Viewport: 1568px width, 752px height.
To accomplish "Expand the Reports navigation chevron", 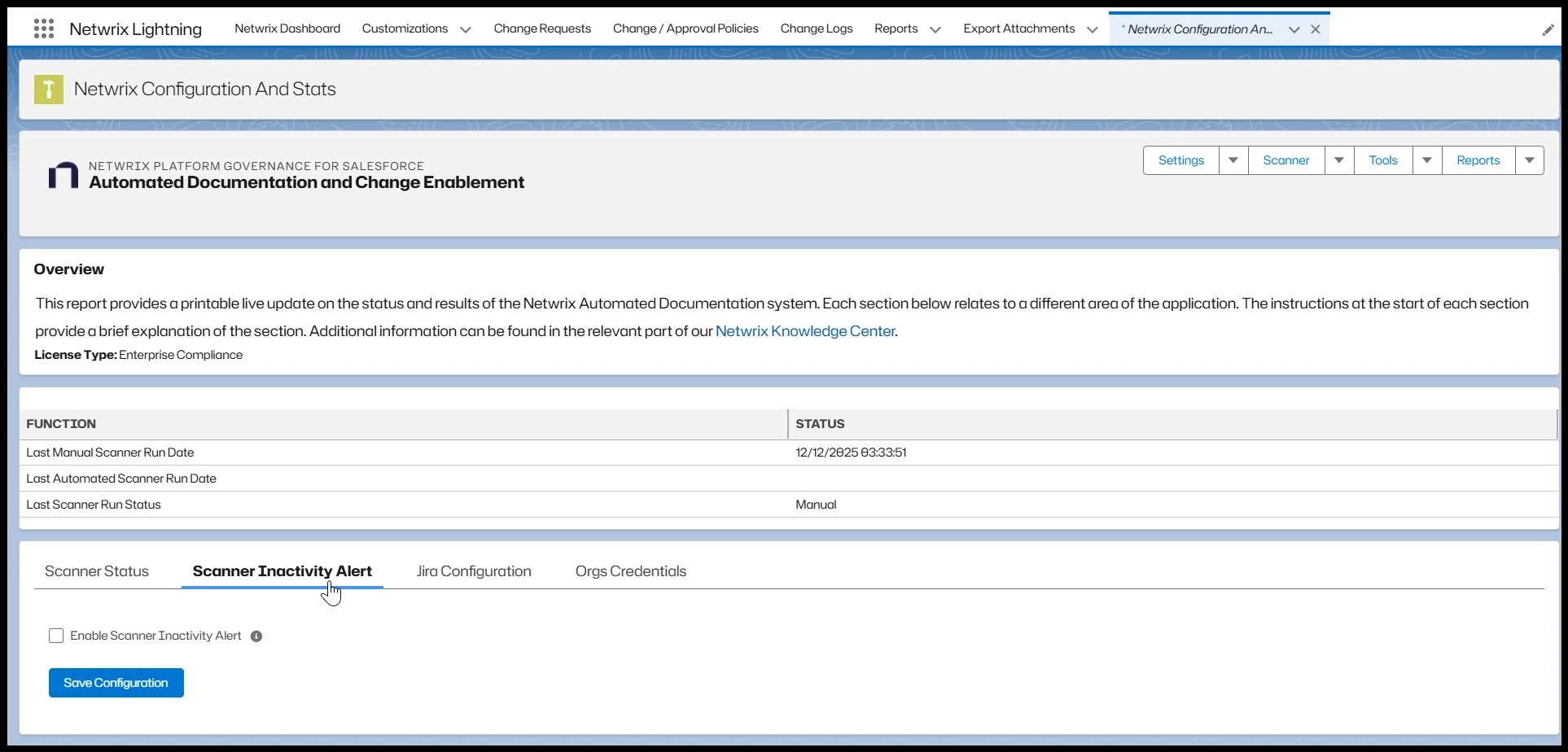I will coord(935,30).
